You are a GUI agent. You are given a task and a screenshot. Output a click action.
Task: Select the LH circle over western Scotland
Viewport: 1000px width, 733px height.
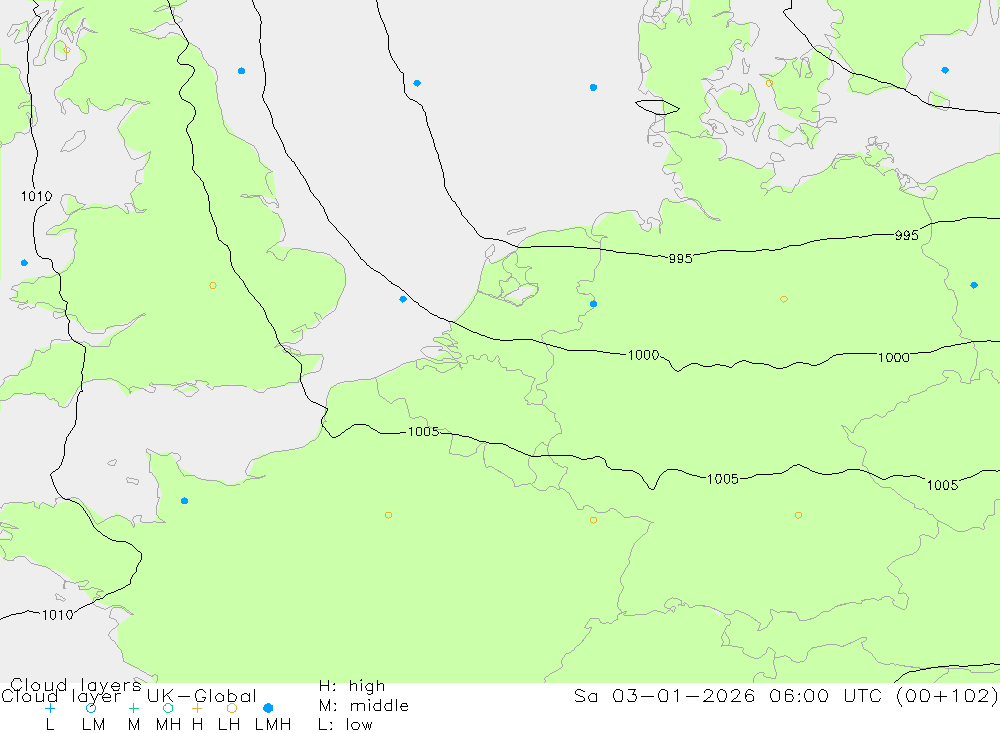[66, 50]
